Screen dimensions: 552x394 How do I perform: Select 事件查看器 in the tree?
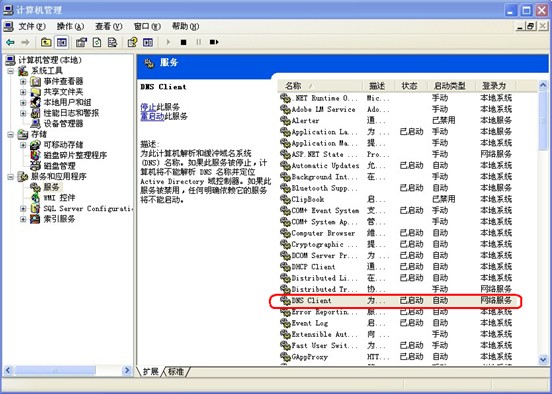pyautogui.click(x=63, y=82)
